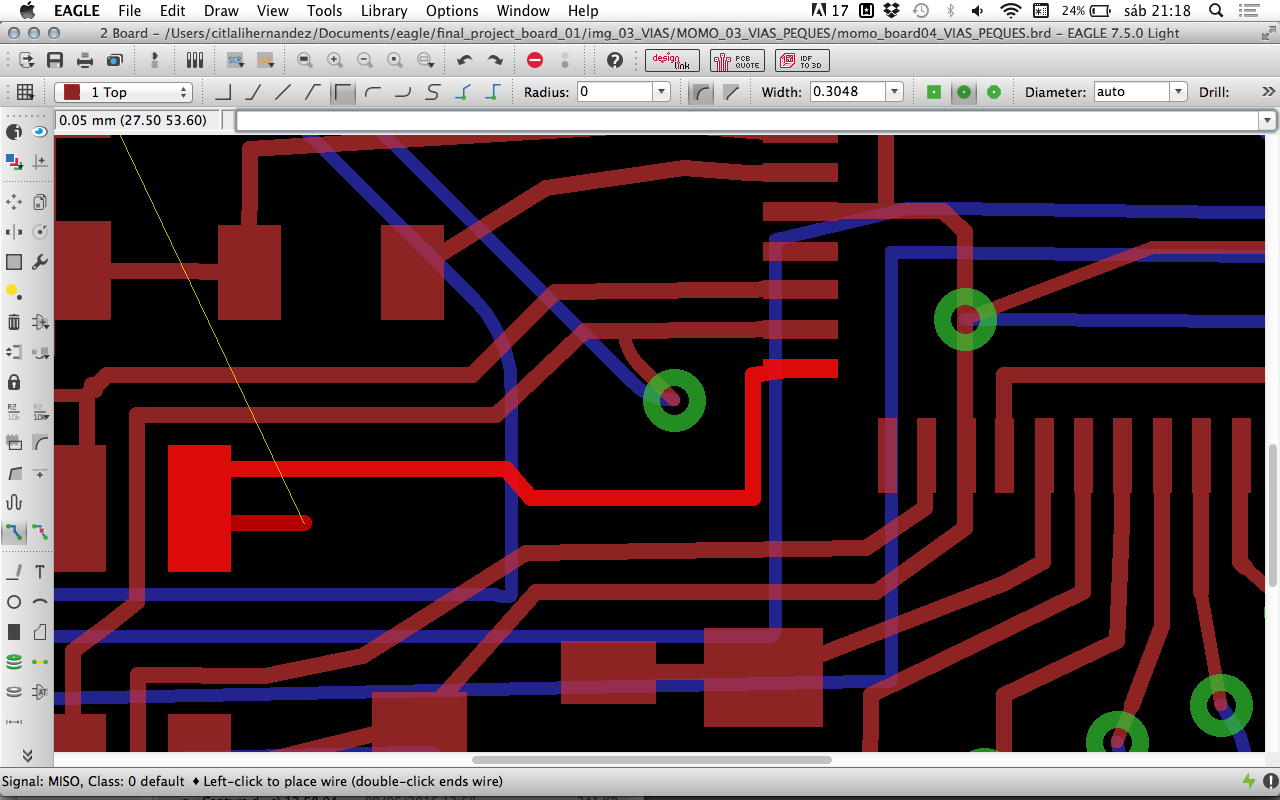Image resolution: width=1280 pixels, height=800 pixels.
Task: Select the Via tool
Action: tap(14, 662)
